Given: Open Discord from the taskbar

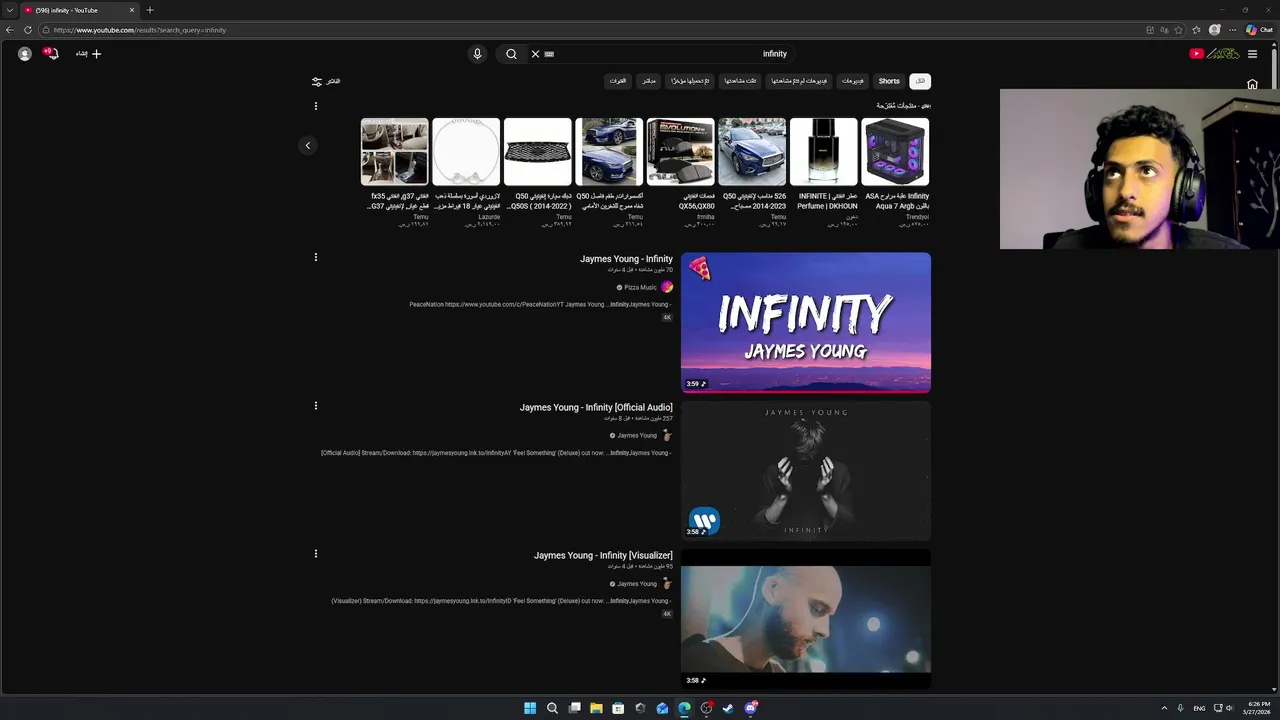Looking at the screenshot, I should click(x=750, y=708).
